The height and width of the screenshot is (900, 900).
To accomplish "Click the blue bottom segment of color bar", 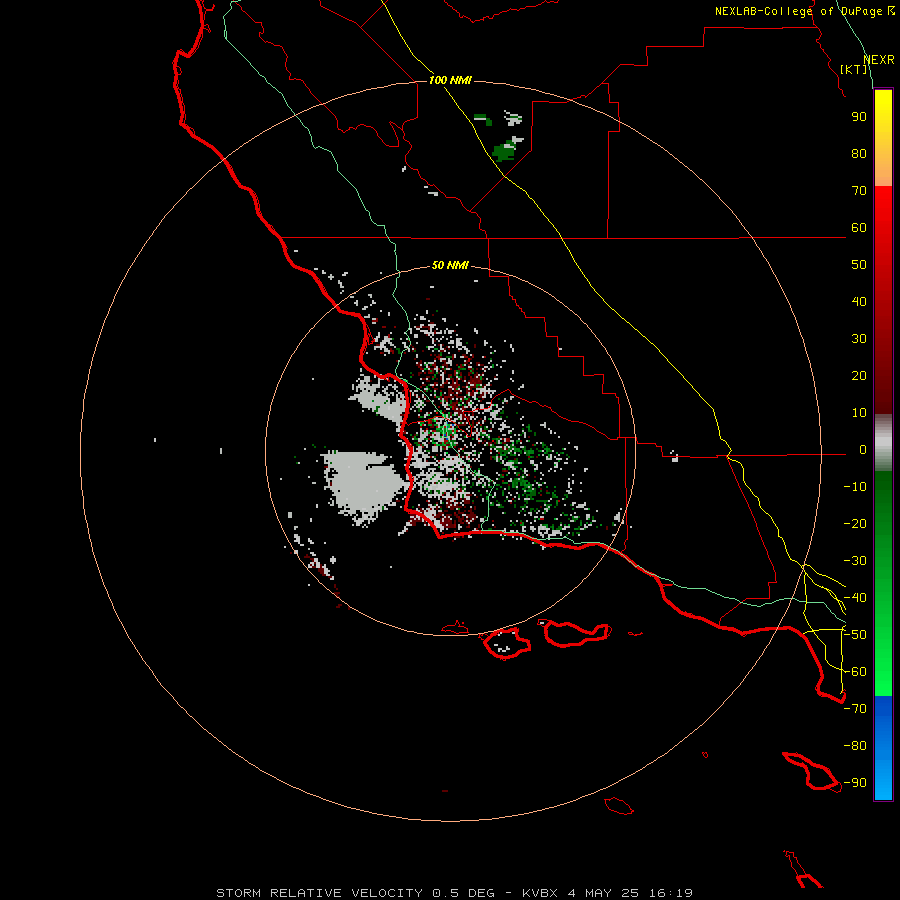I will tap(883, 748).
